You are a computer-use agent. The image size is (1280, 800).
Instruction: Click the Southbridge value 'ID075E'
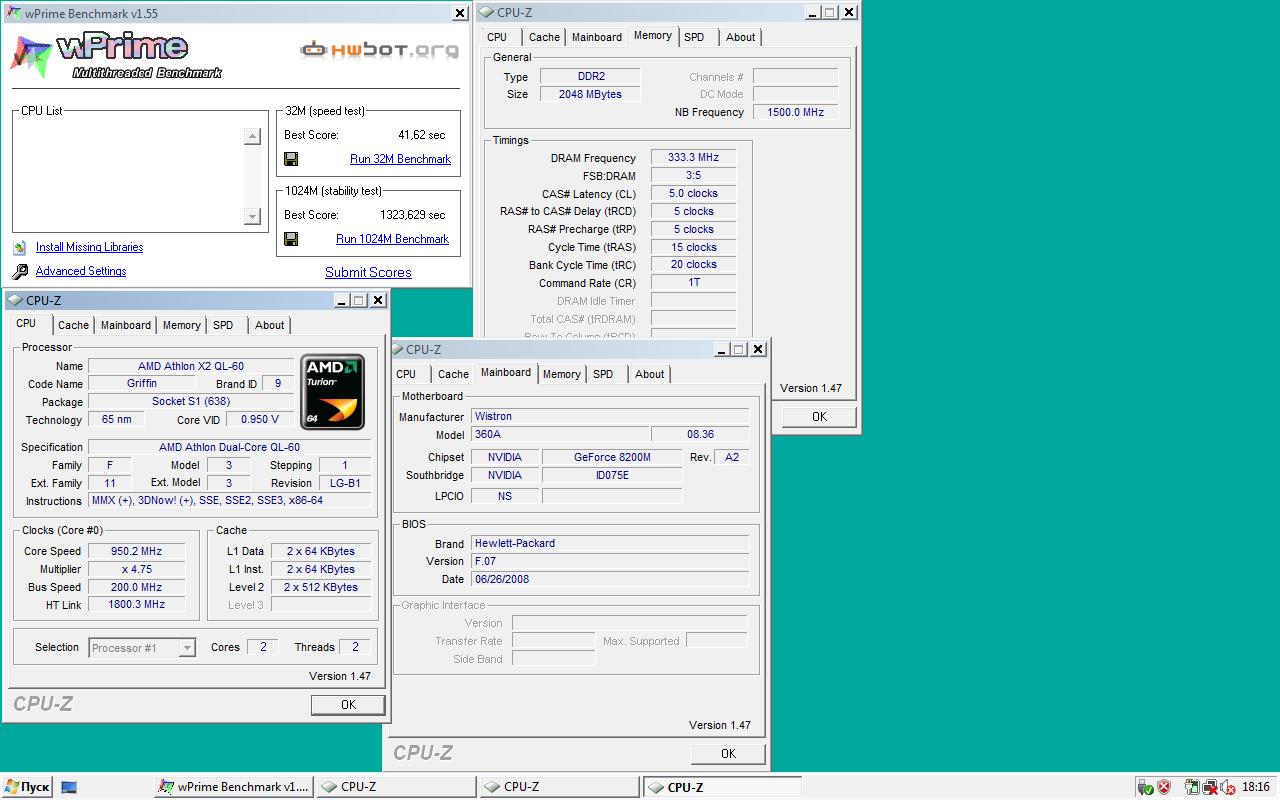(x=612, y=475)
